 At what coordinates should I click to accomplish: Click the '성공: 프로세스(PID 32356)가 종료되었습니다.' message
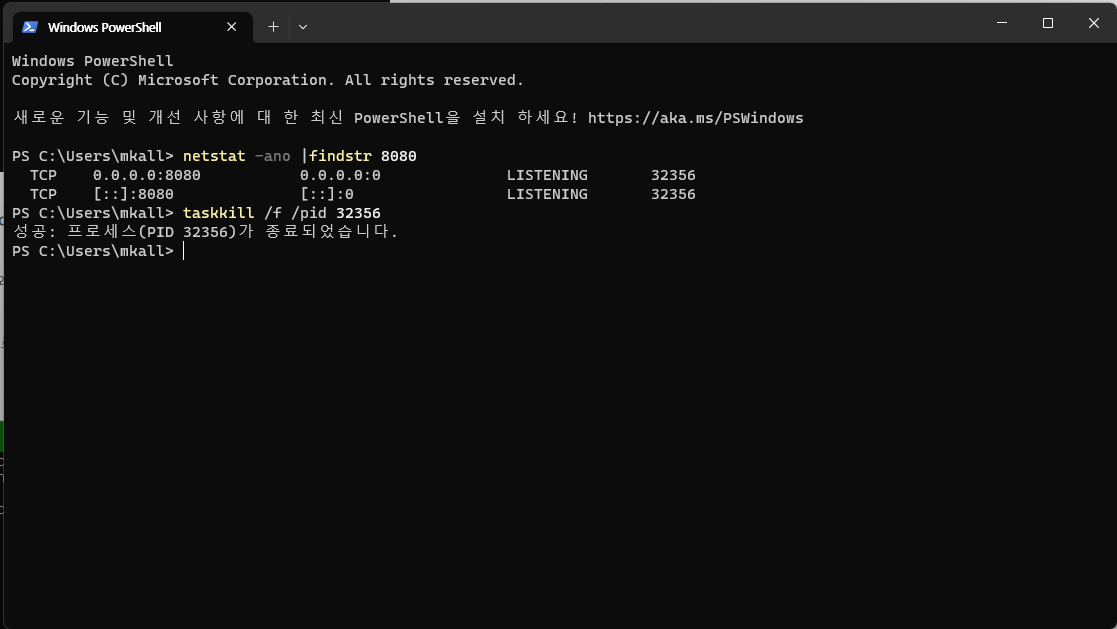click(x=205, y=232)
